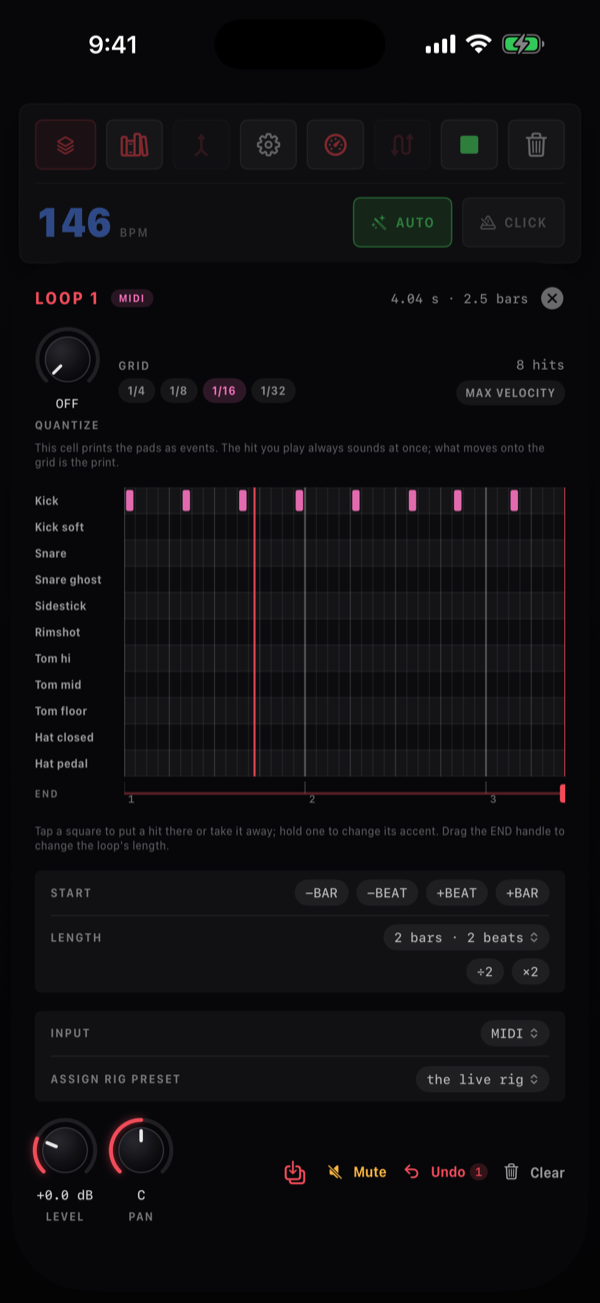The width and height of the screenshot is (600, 1303).
Task: Select the Tom floor row label
Action: click(61, 711)
